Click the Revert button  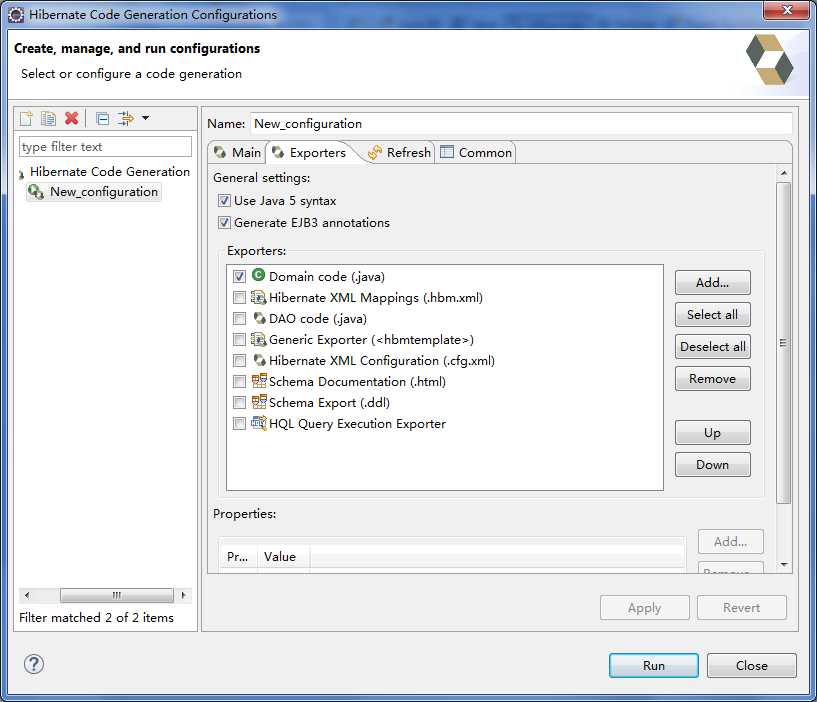(x=741, y=608)
